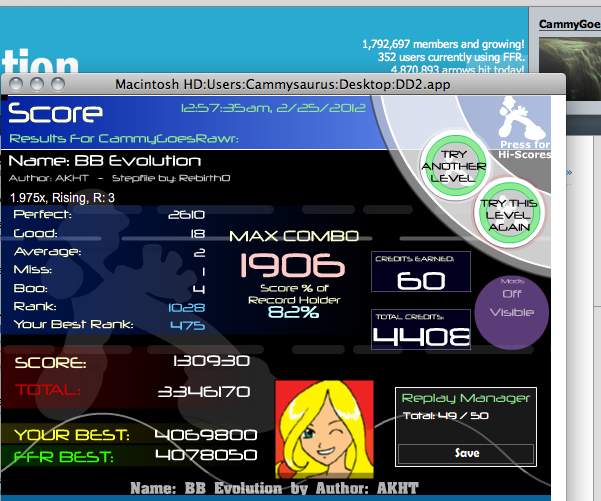Toggle the purple Mods Off Visible circle
601x501 pixels.
pos(512,312)
